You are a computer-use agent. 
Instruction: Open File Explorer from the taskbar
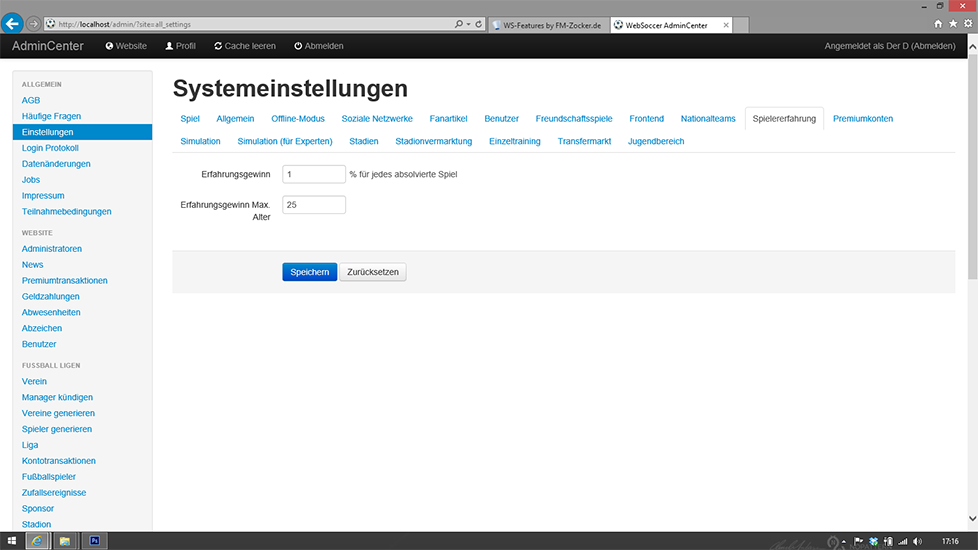pos(65,541)
